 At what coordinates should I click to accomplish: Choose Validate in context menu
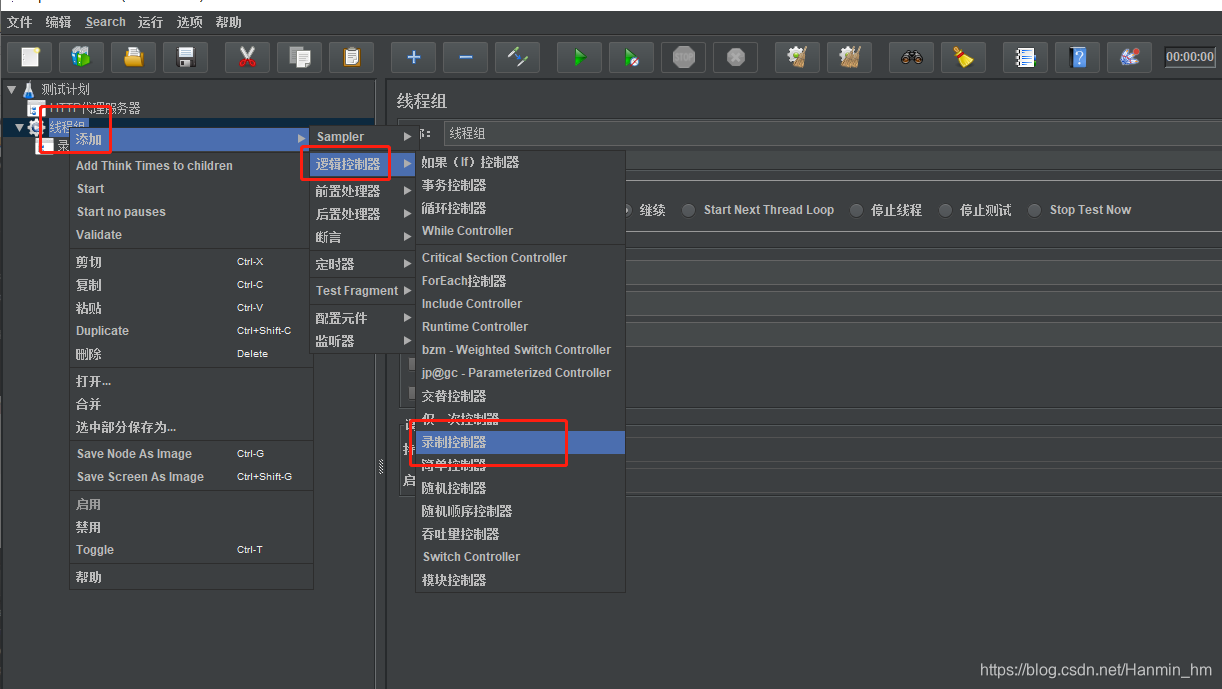[x=191, y=235]
